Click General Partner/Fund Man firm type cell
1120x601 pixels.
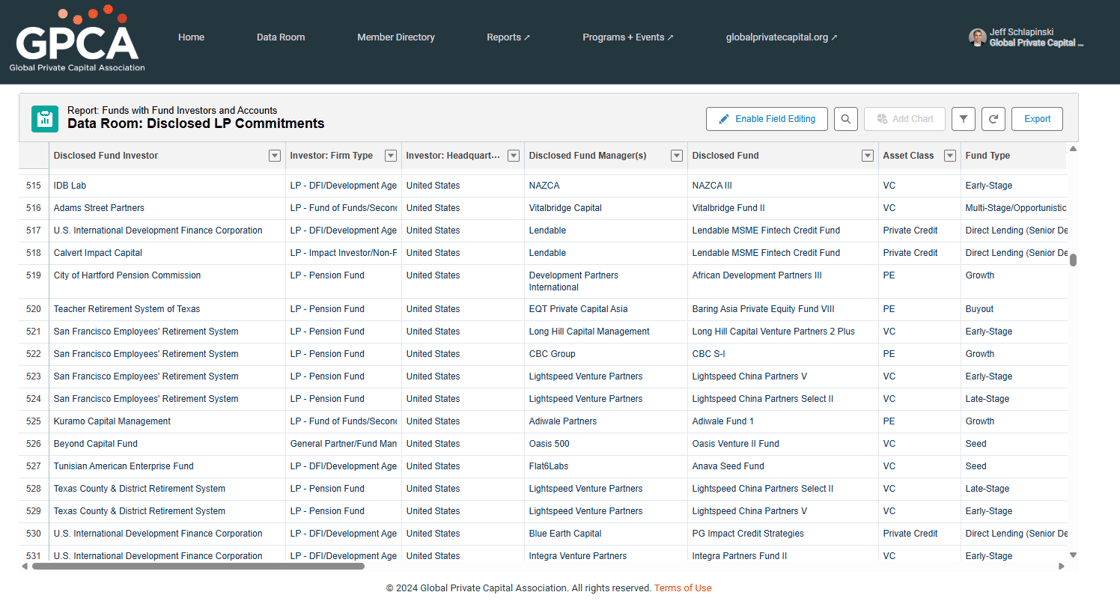pyautogui.click(x=344, y=444)
